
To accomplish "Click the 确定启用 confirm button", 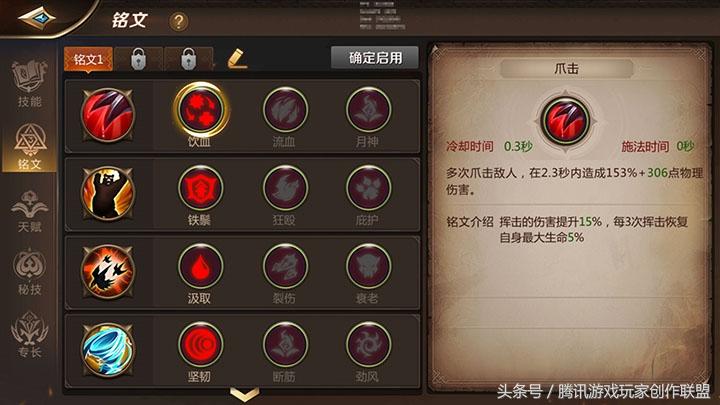I will click(x=375, y=58).
